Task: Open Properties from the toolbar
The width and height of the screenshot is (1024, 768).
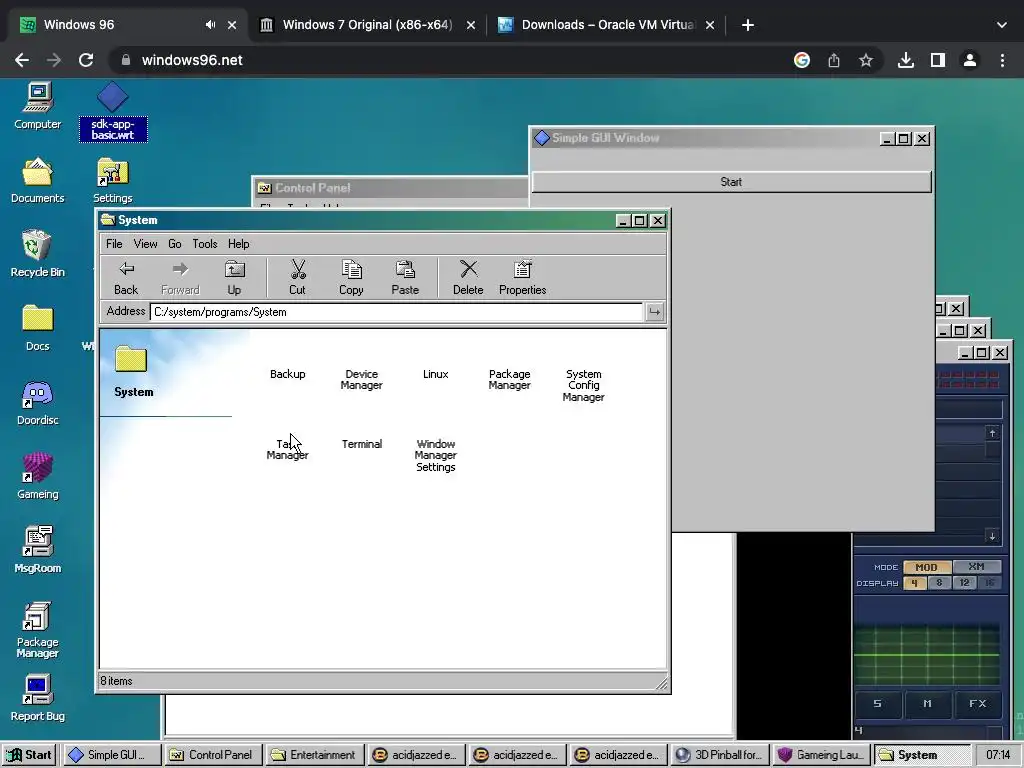Action: 522,278
